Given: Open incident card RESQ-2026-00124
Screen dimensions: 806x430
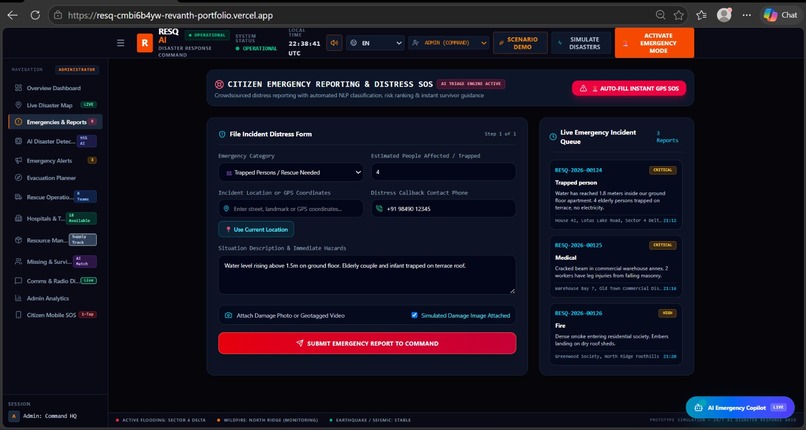Looking at the screenshot, I should [616, 195].
